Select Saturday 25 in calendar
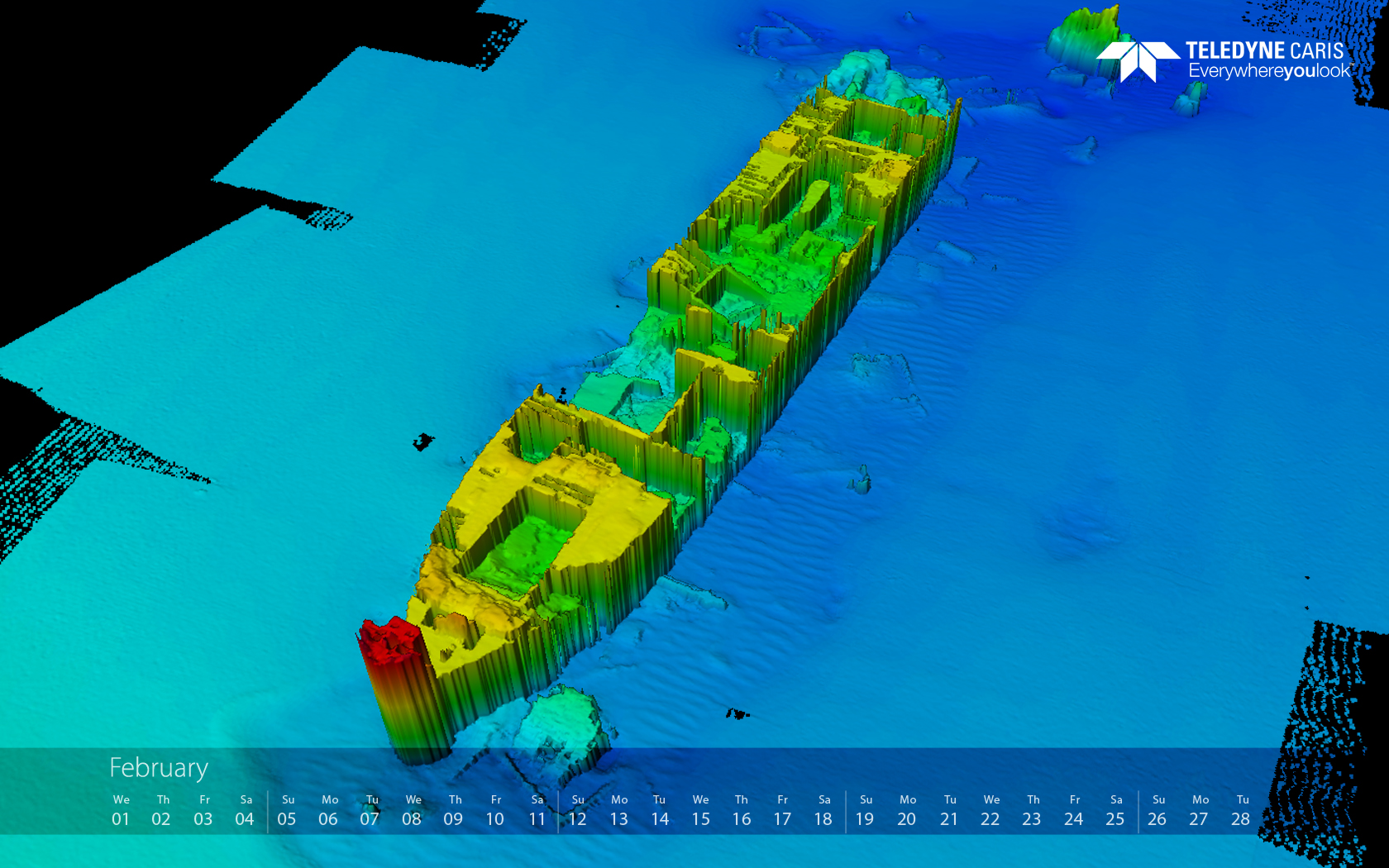The height and width of the screenshot is (868, 1389). tap(1115, 811)
